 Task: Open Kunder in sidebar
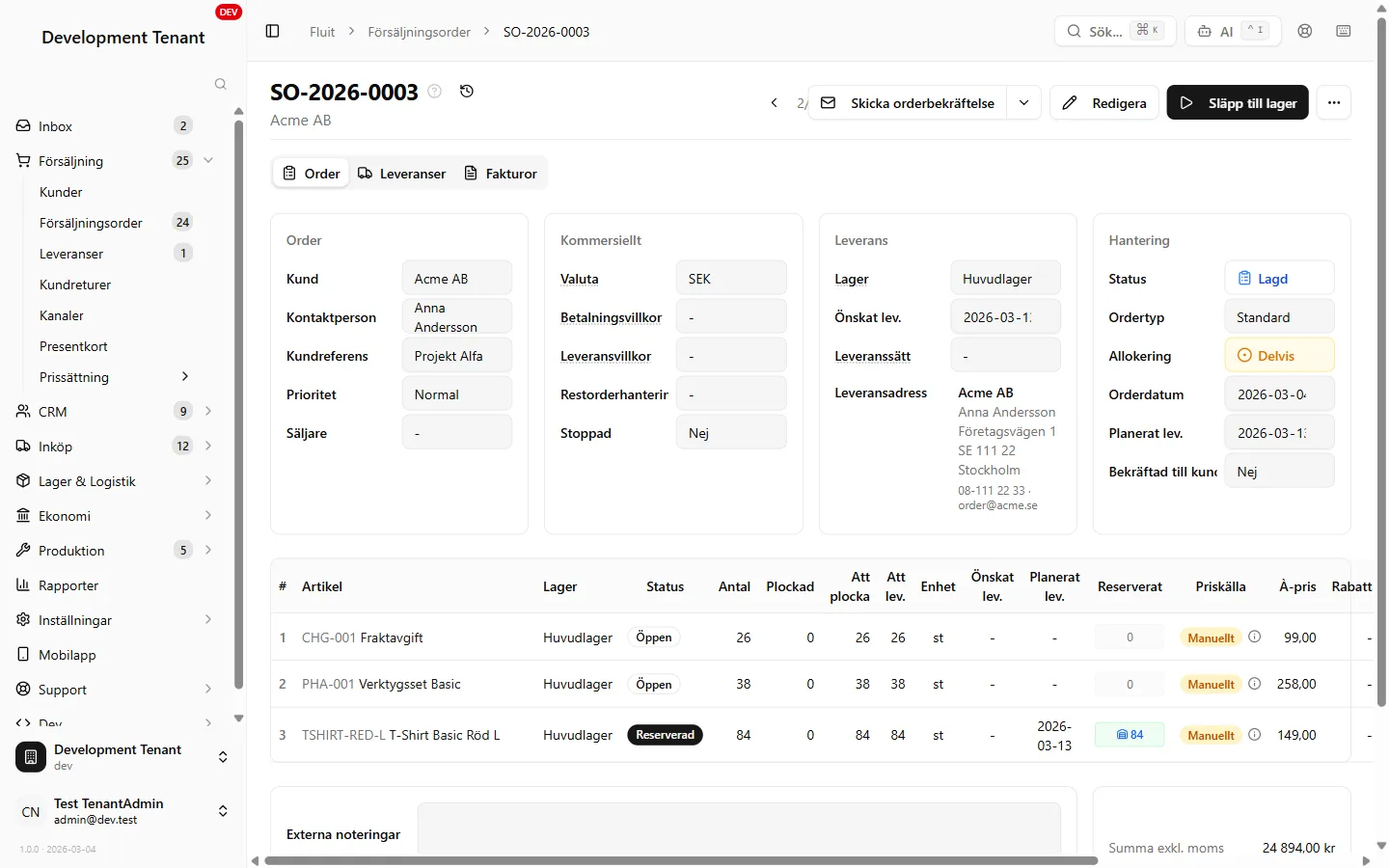[x=61, y=192]
